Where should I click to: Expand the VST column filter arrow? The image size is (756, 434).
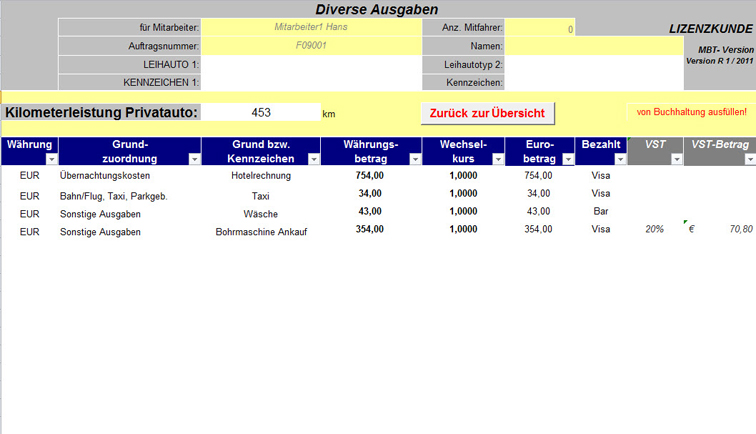[x=674, y=159]
